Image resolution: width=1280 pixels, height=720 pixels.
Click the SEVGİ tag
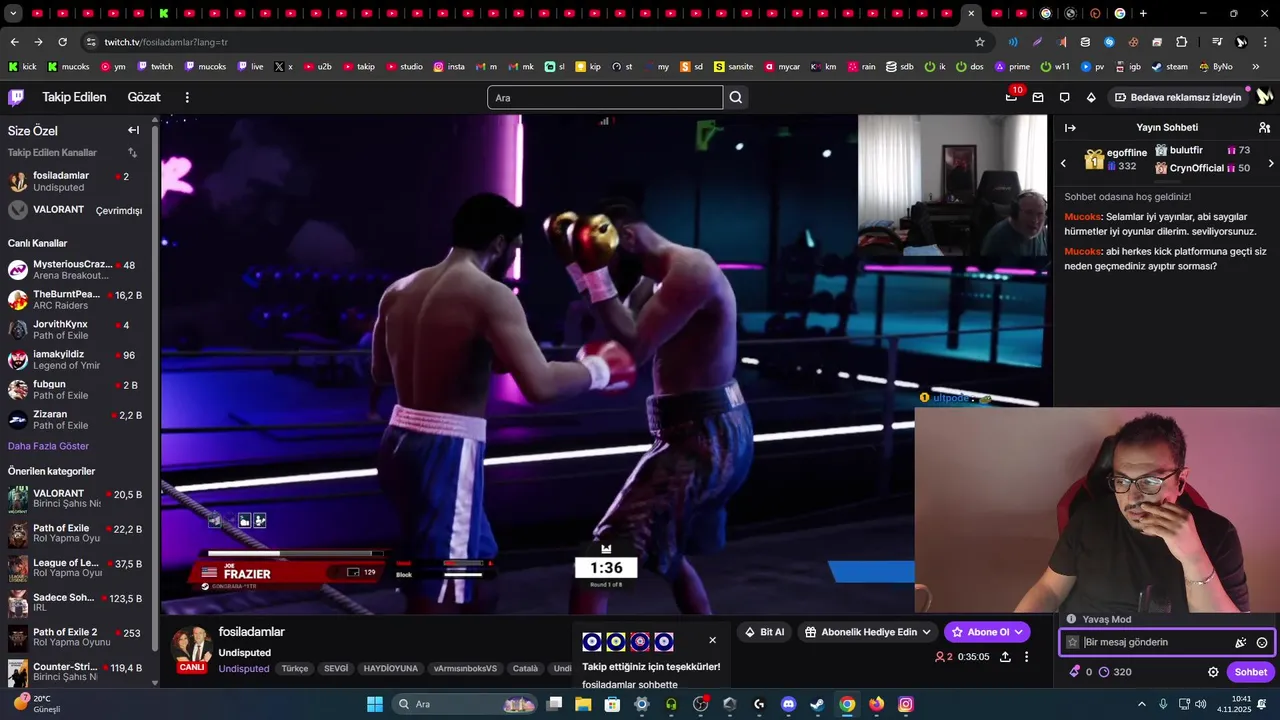point(336,668)
